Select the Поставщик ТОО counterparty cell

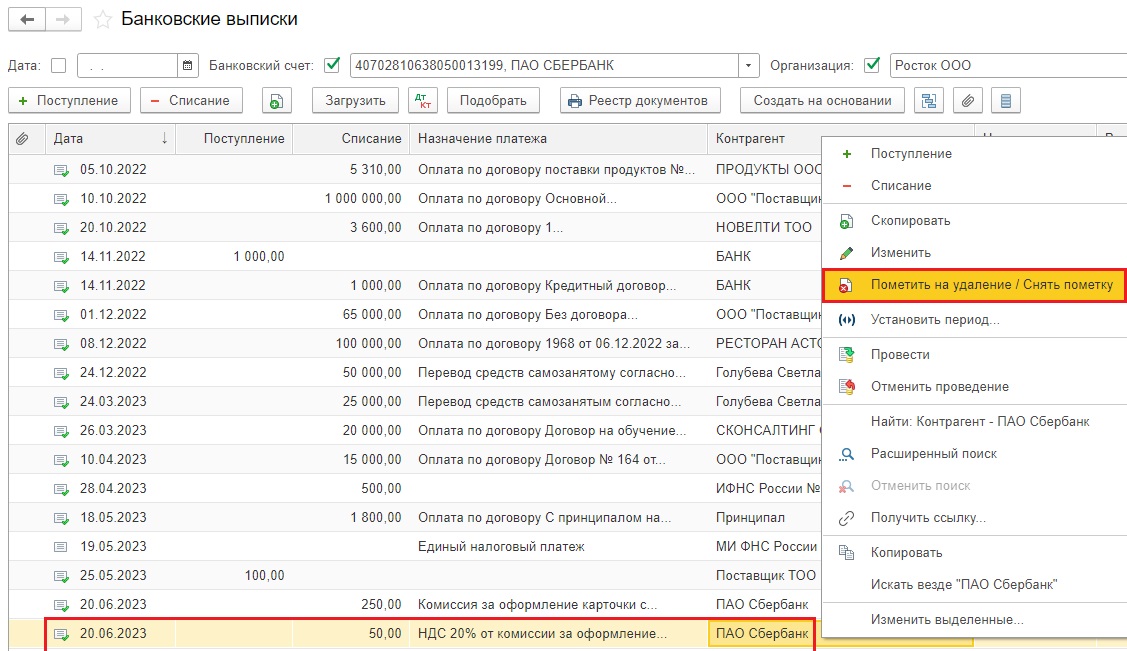pyautogui.click(x=765, y=576)
